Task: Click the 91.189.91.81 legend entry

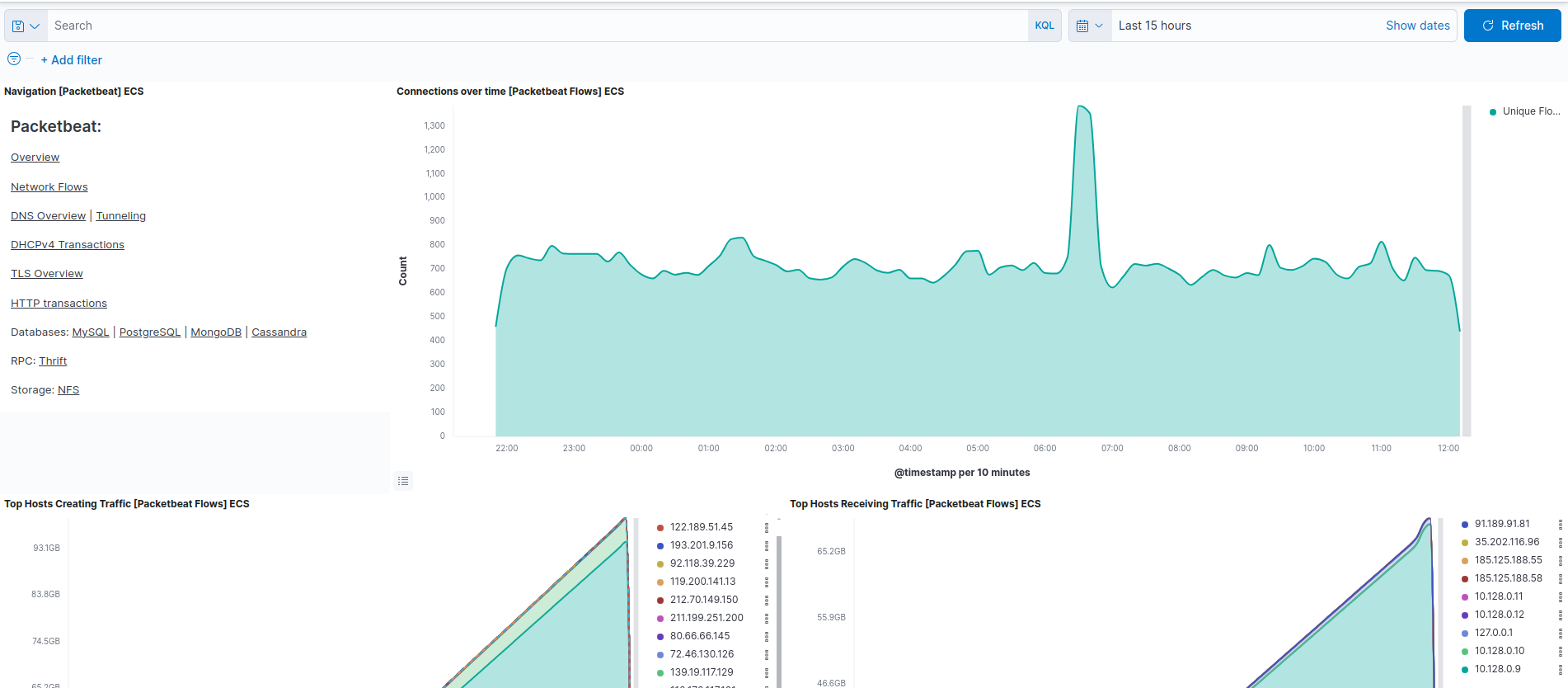Action: [1501, 524]
